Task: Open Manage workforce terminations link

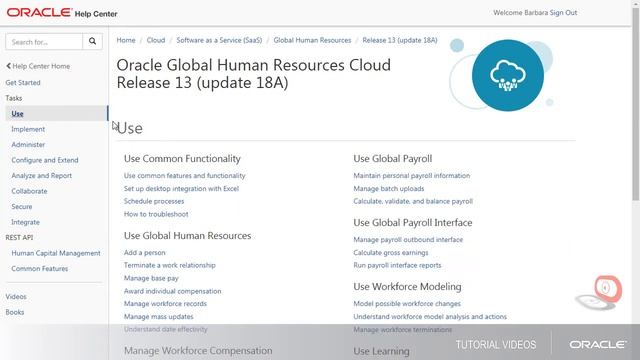Action: pyautogui.click(x=402, y=329)
